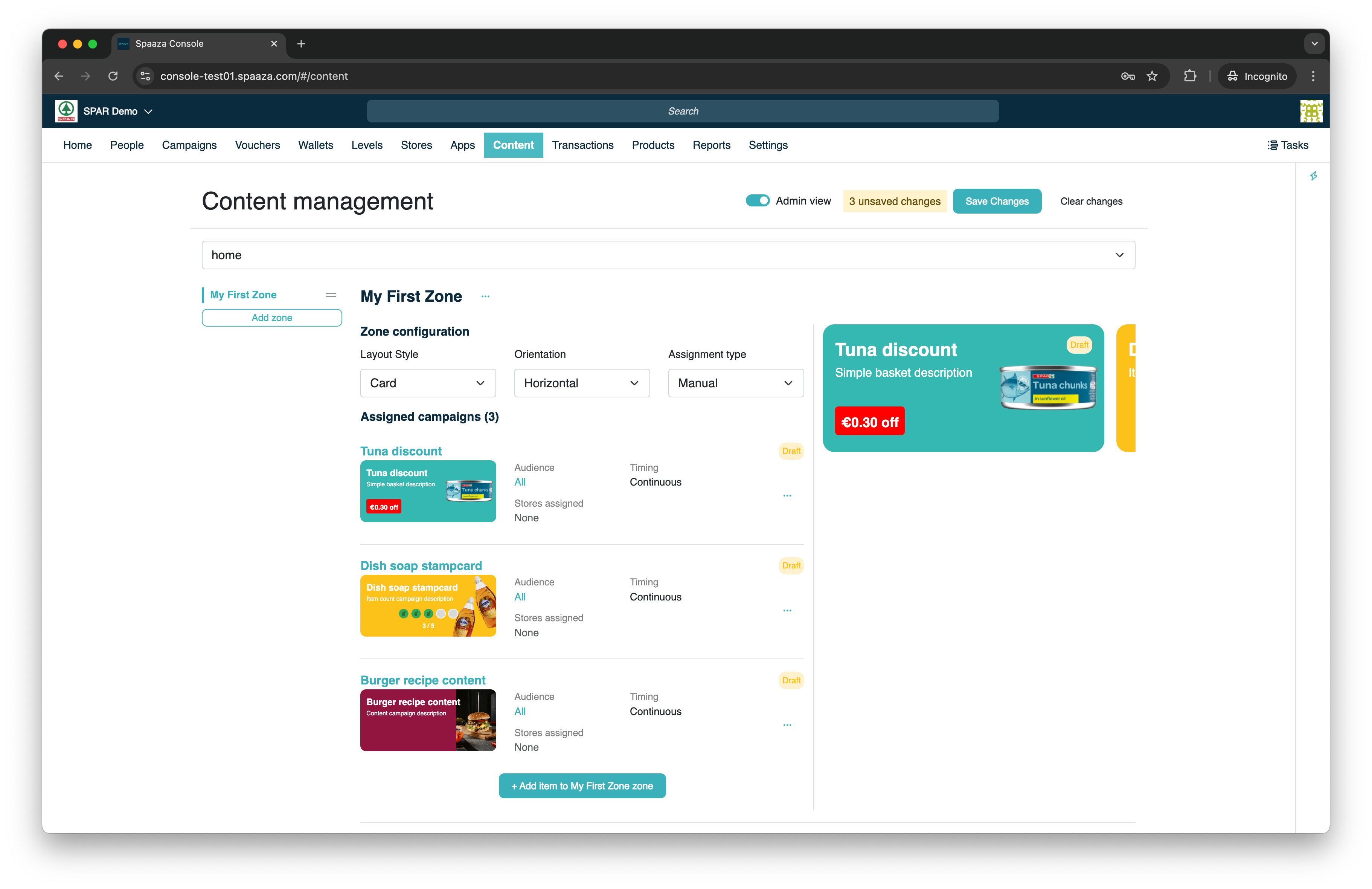Open the Assignment type Manual dropdown
Image resolution: width=1372 pixels, height=889 pixels.
[736, 383]
